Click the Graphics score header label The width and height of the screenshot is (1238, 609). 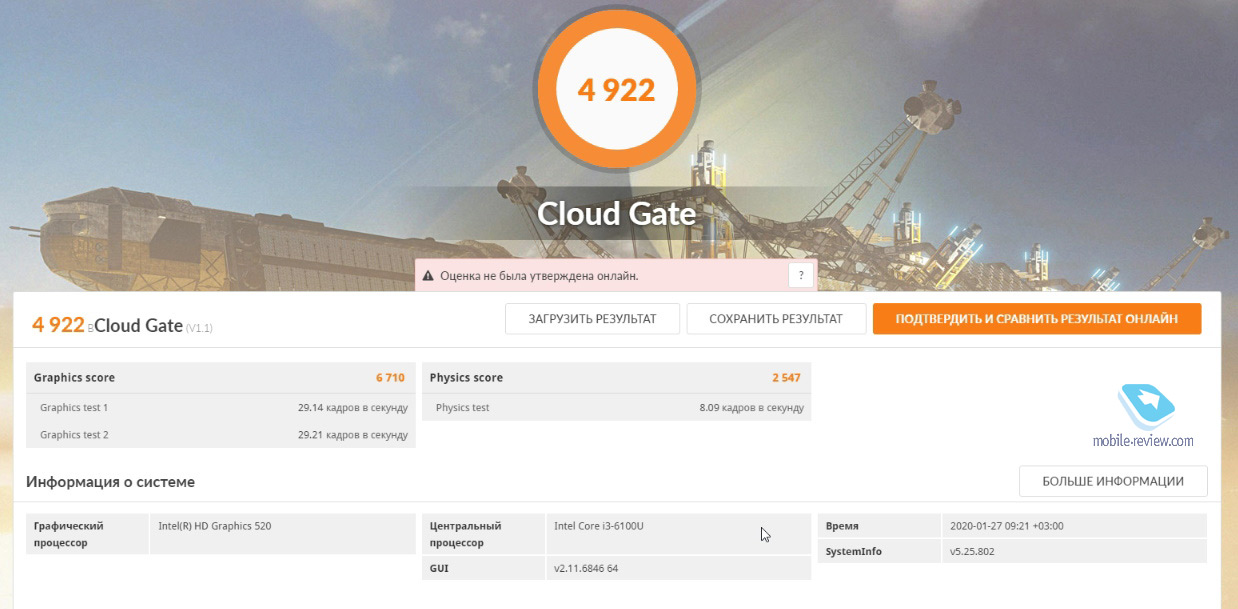74,378
